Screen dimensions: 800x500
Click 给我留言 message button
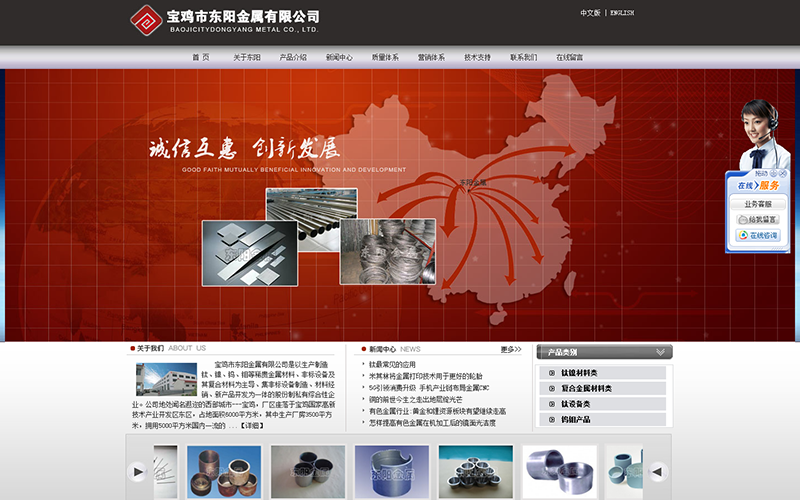pyautogui.click(x=758, y=219)
